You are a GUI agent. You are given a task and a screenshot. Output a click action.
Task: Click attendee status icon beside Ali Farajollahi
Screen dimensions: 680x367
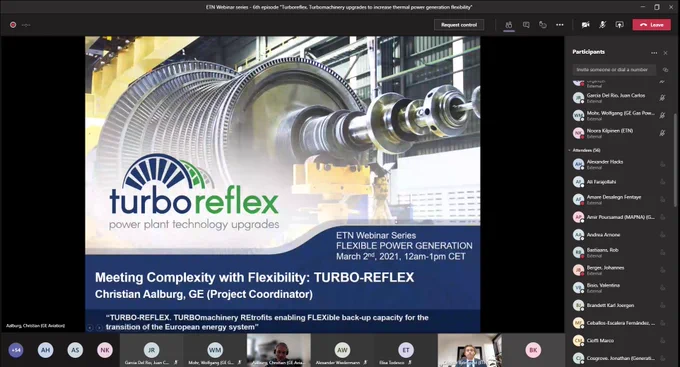662,182
